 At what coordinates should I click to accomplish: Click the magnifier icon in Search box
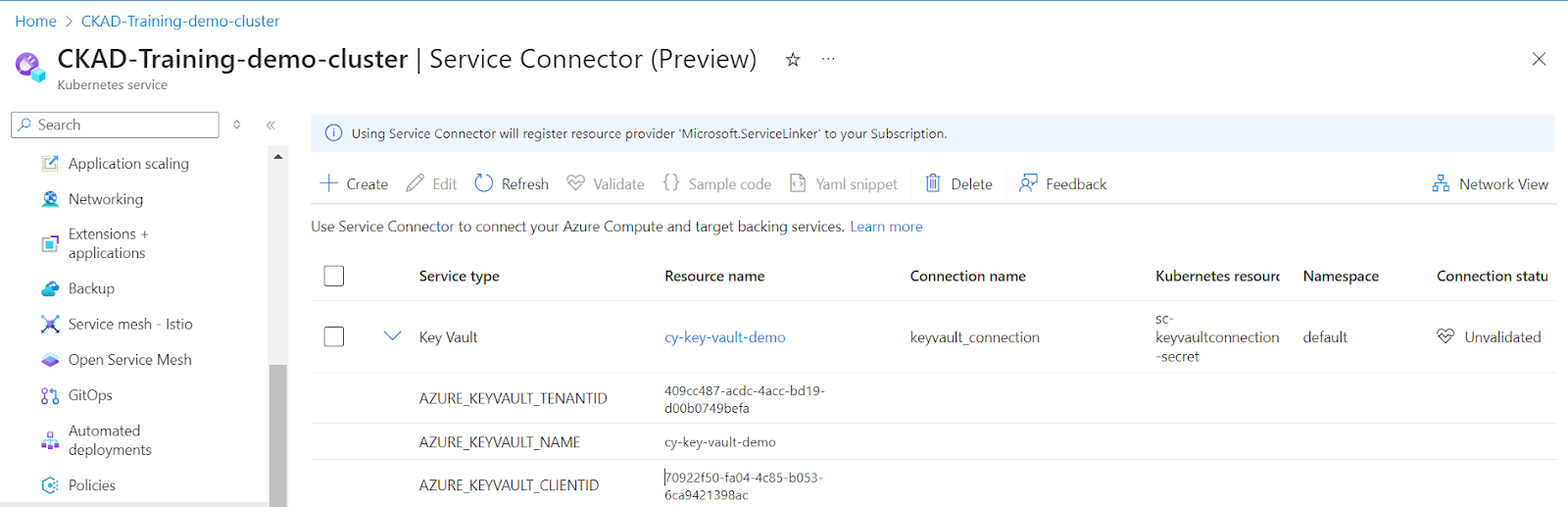point(24,125)
